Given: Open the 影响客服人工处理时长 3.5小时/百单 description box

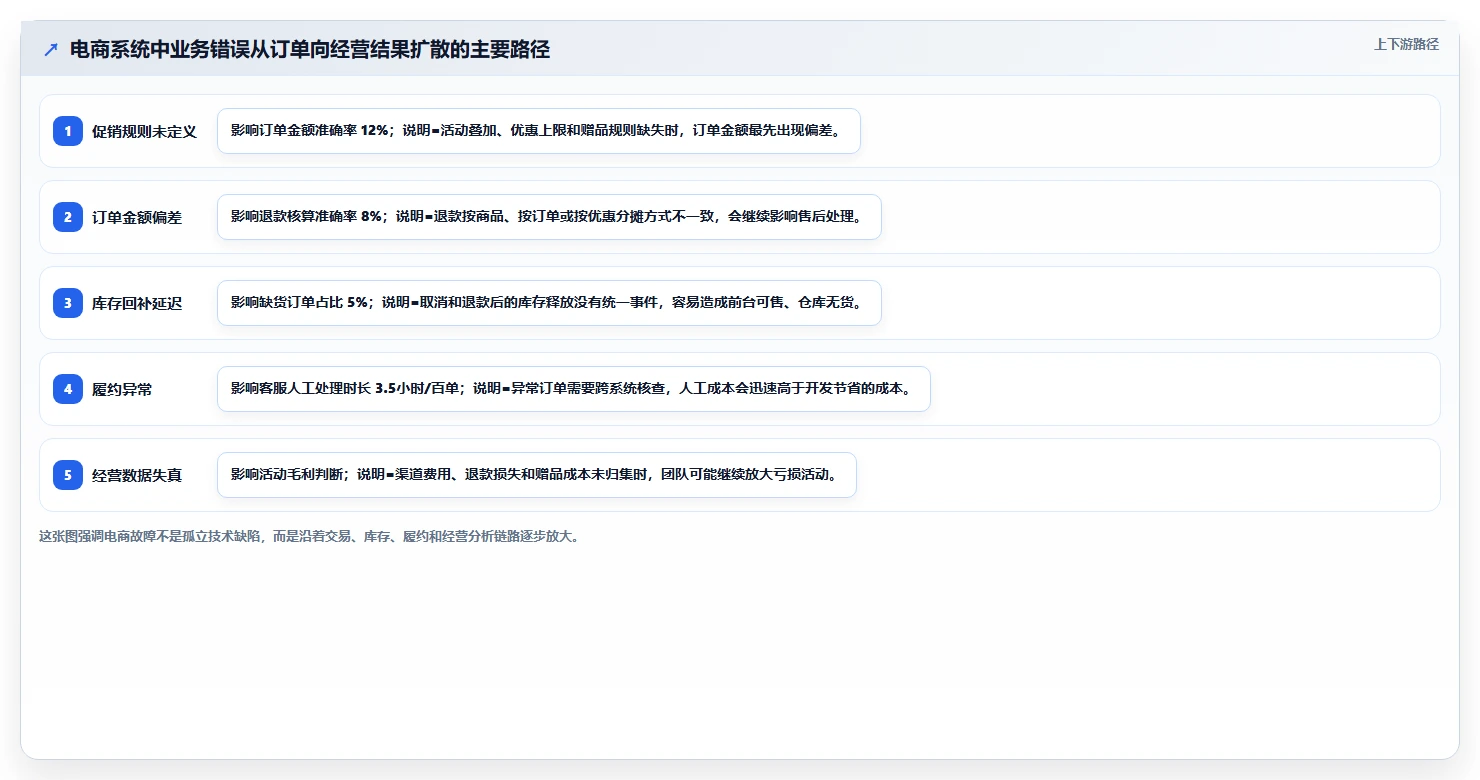Looking at the screenshot, I should (574, 389).
